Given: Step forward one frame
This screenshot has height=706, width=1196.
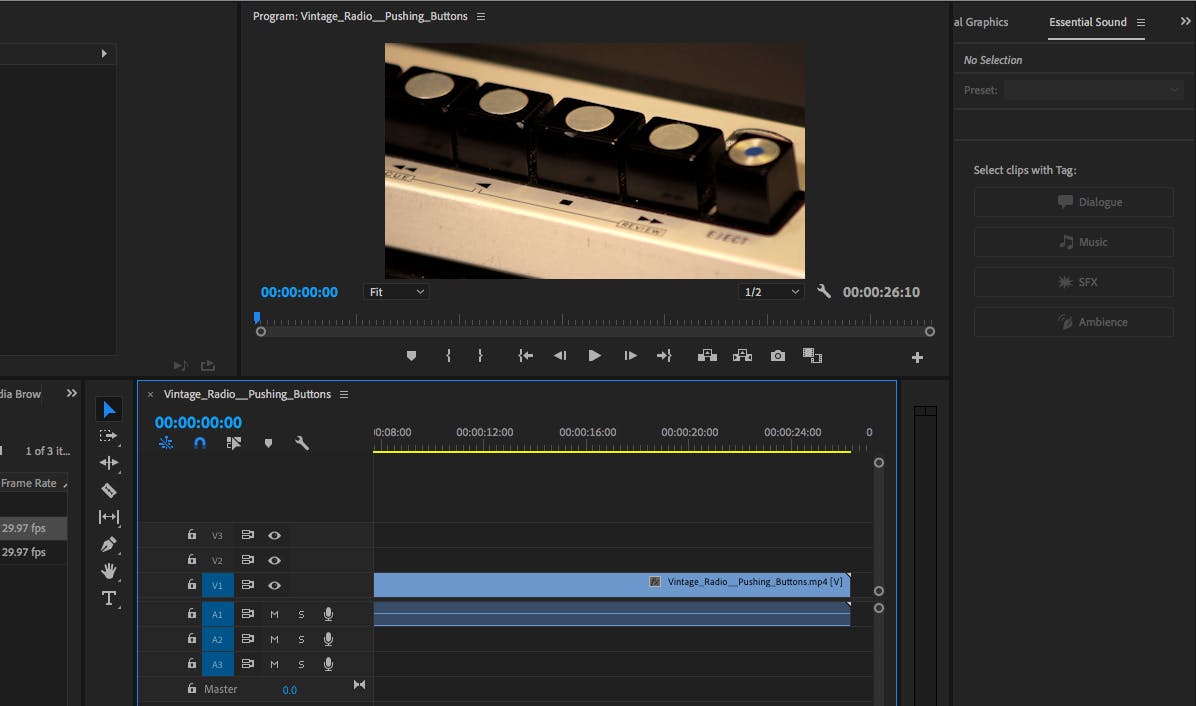Looking at the screenshot, I should coord(630,356).
